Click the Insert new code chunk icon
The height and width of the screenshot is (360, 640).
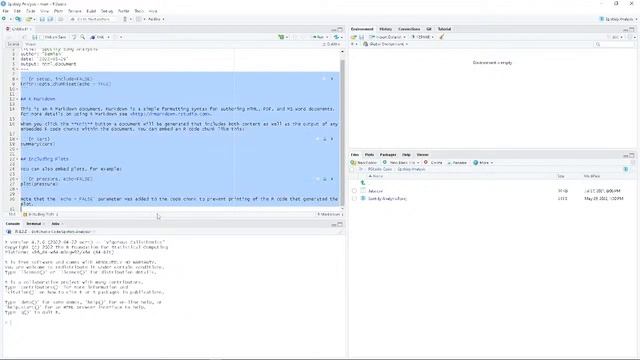(x=281, y=37)
